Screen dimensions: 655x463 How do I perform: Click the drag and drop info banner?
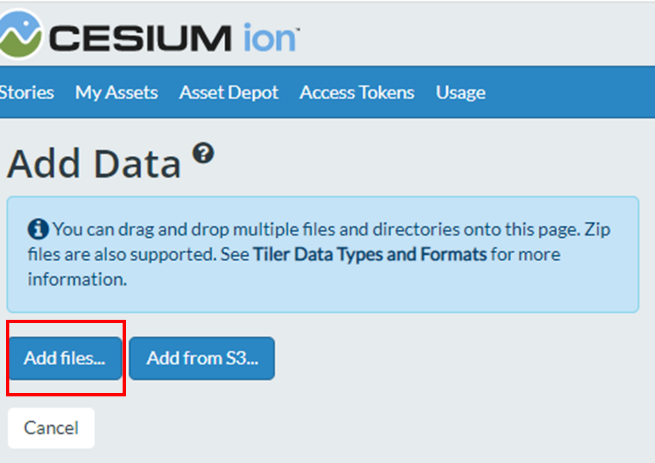click(322, 254)
